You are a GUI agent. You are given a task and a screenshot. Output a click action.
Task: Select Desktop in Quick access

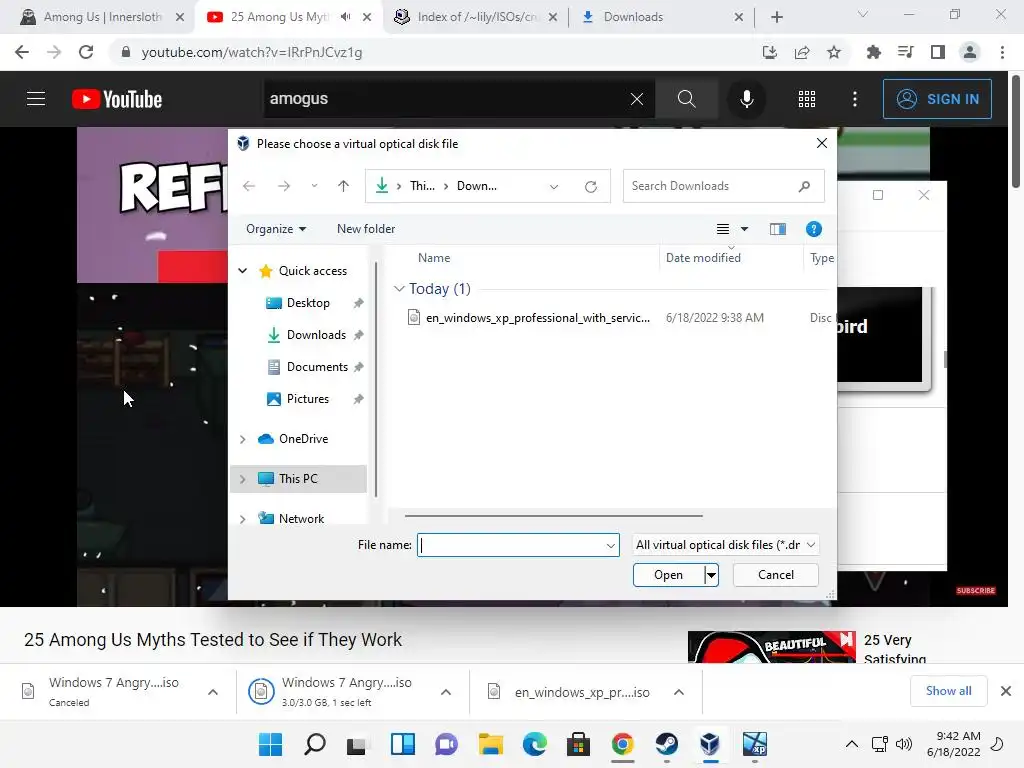308,303
